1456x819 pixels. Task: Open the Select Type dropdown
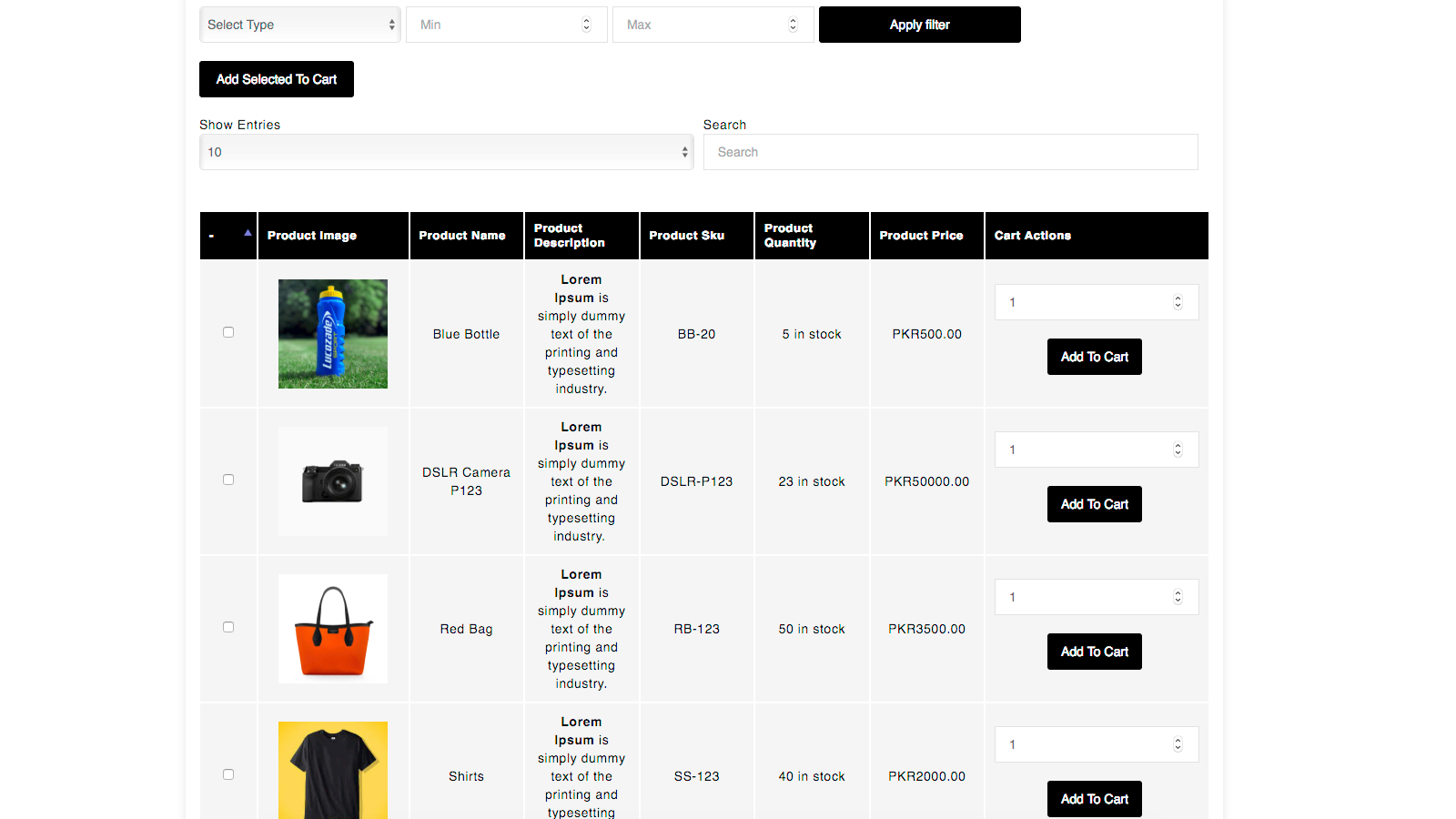tap(299, 25)
